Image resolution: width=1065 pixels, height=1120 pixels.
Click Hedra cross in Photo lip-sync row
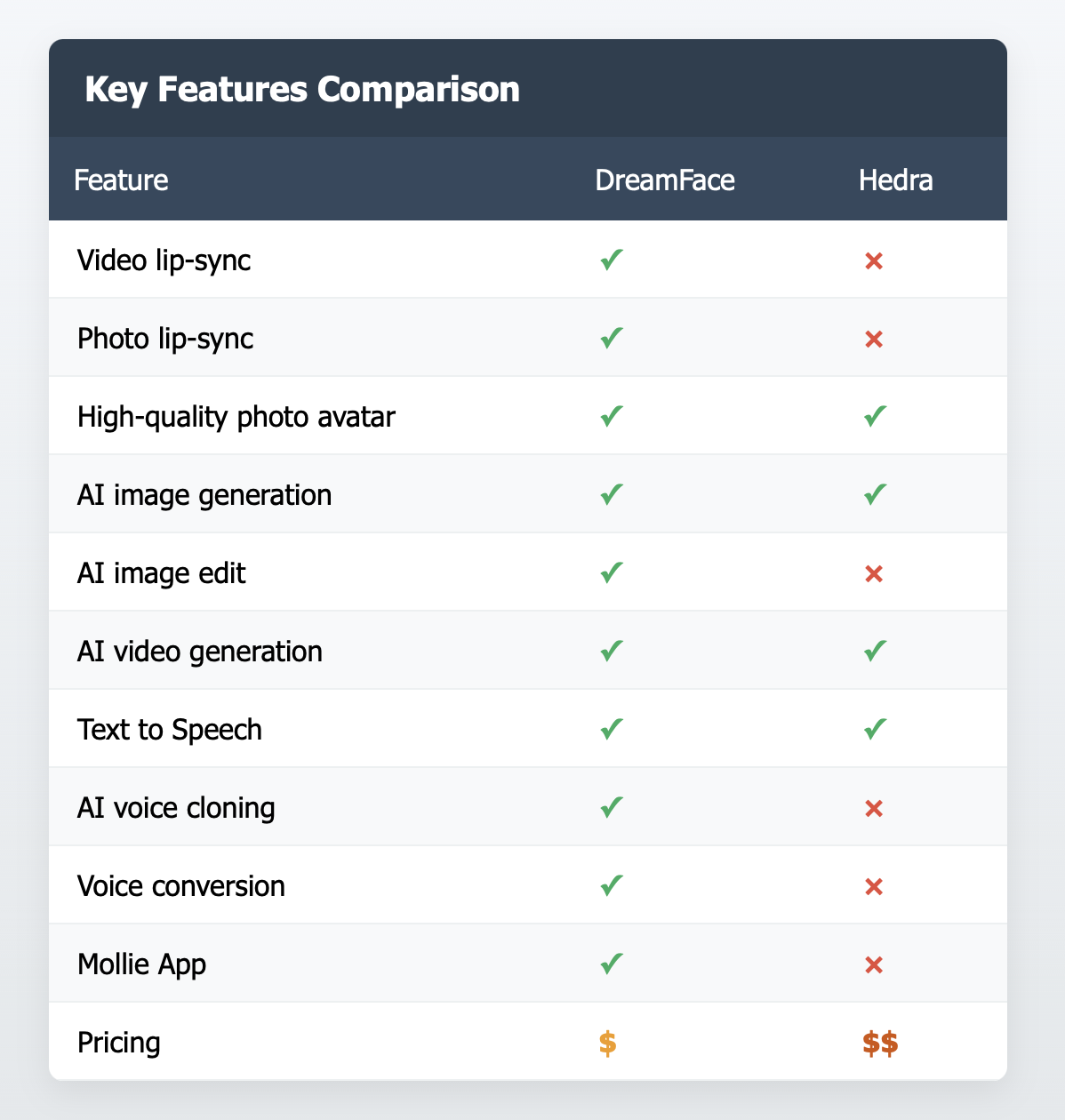[x=874, y=340]
